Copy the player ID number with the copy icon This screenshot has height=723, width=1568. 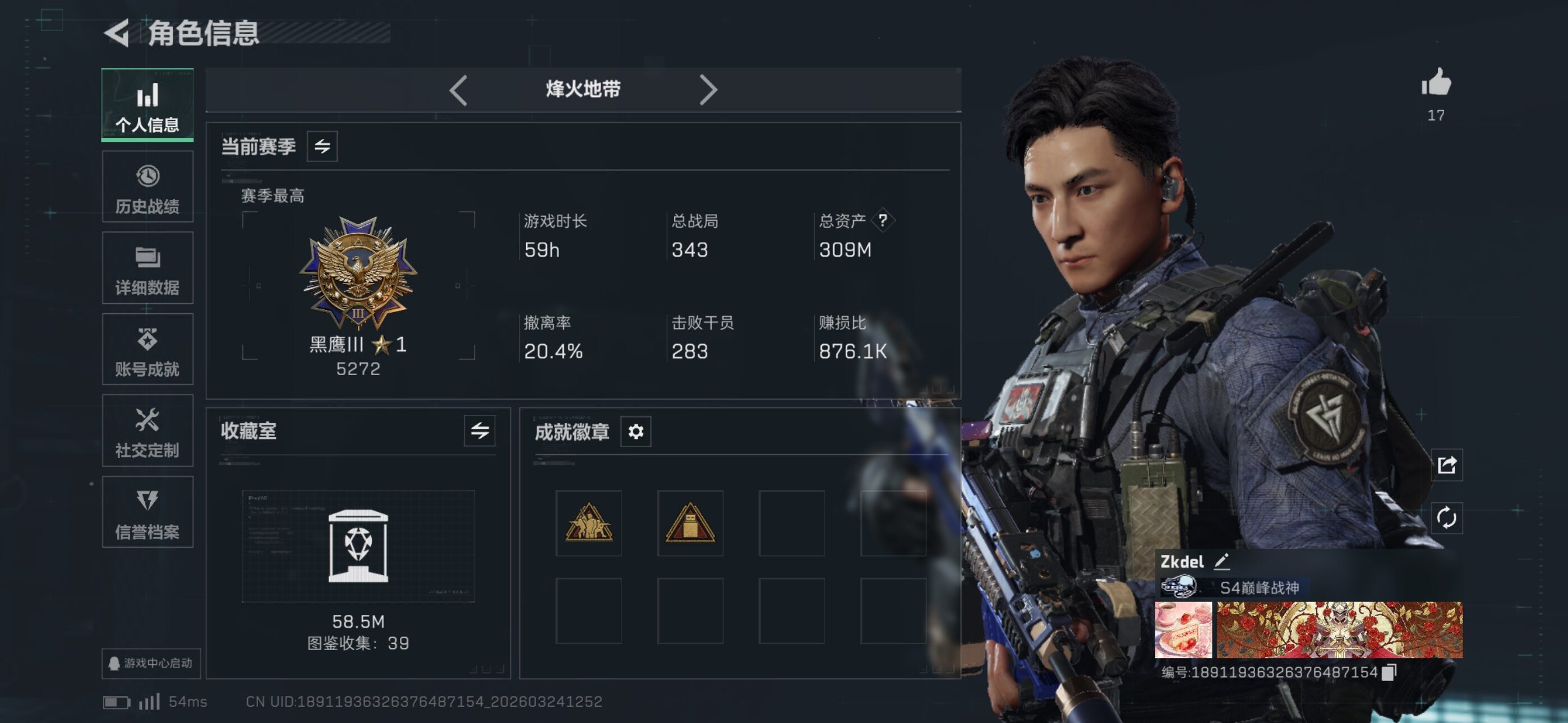pyautogui.click(x=1389, y=672)
